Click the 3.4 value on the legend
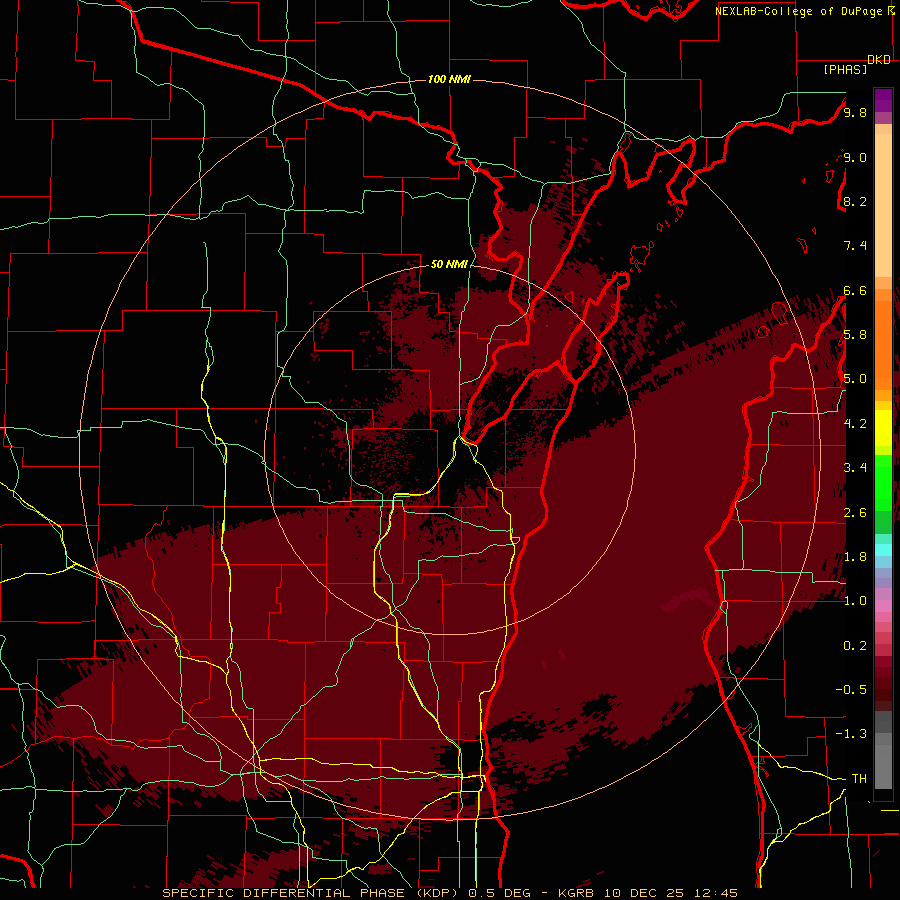 [x=855, y=468]
